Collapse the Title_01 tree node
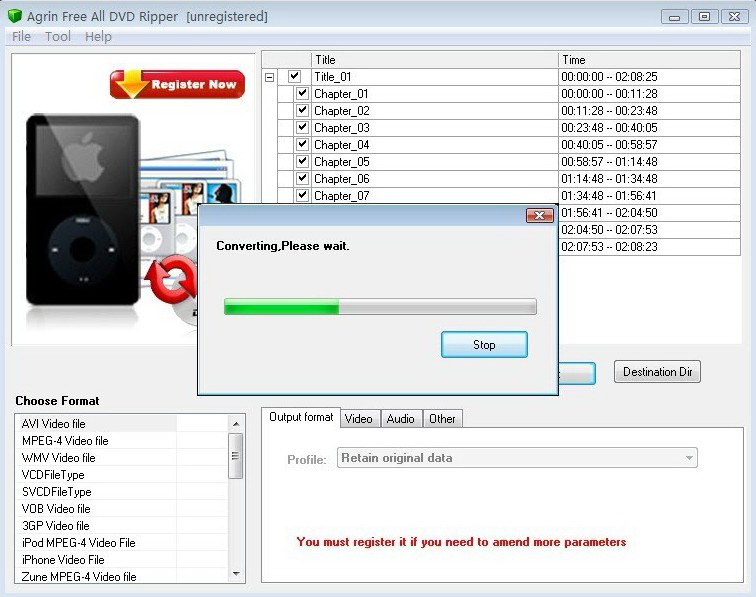This screenshot has height=597, width=756. point(270,77)
